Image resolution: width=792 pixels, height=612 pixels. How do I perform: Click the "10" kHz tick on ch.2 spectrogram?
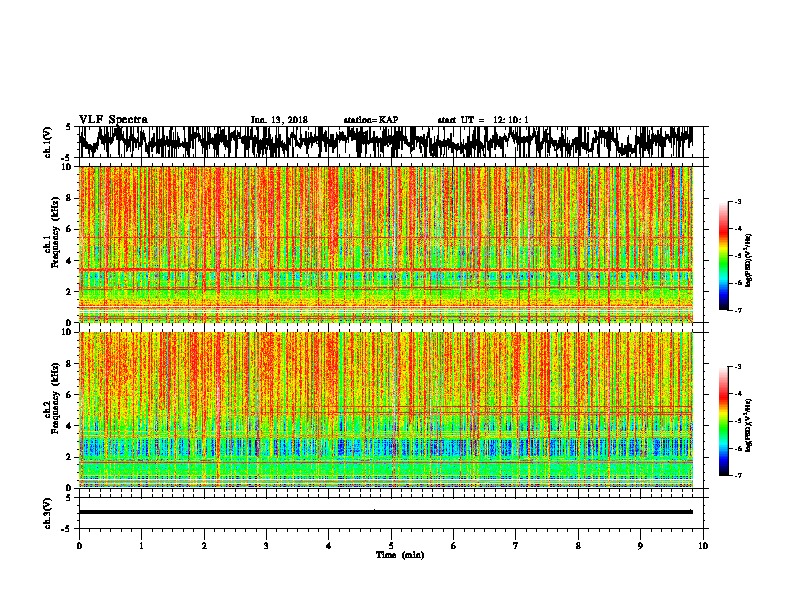coord(68,332)
